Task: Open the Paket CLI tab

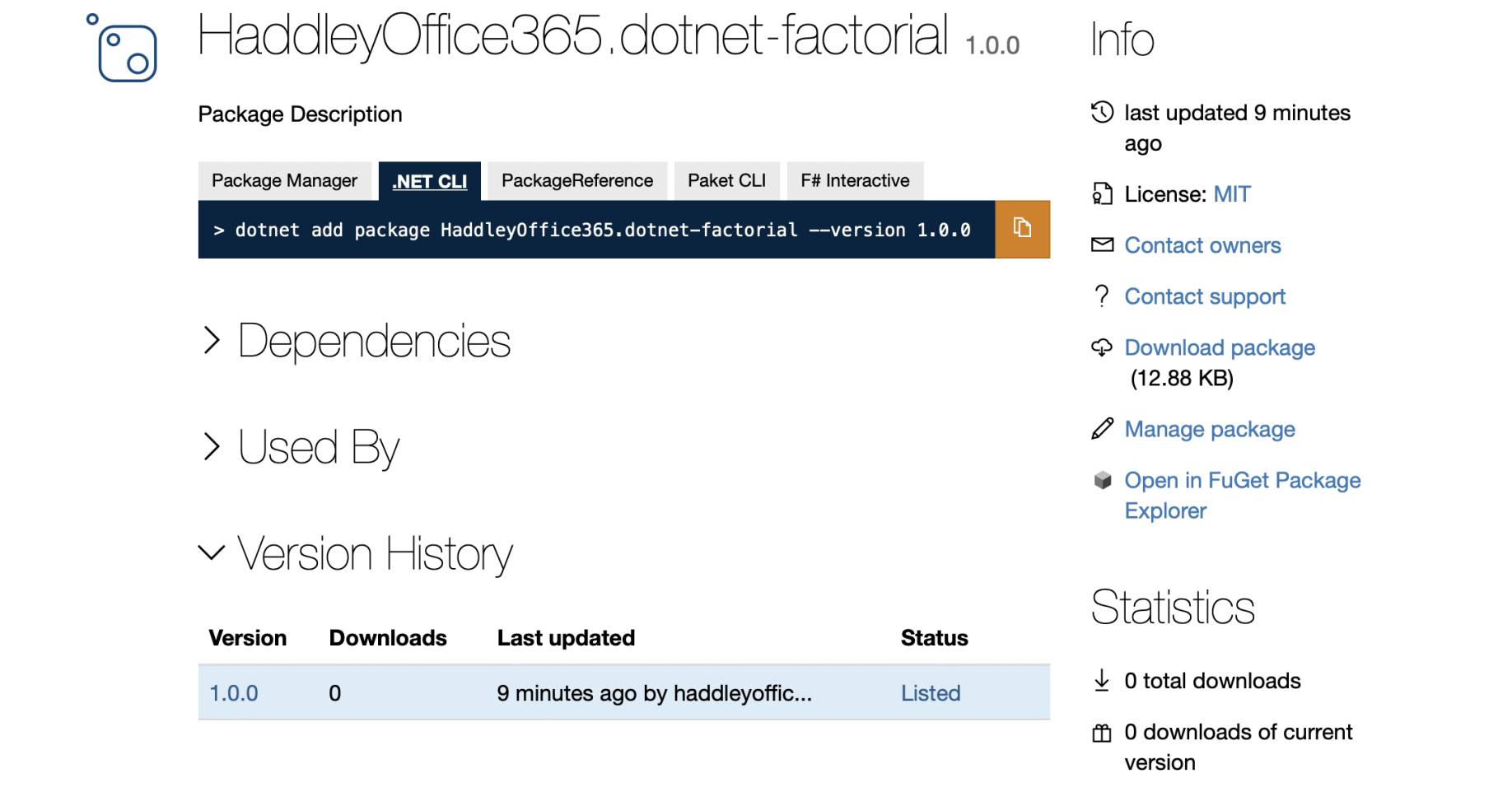Action: 726,181
